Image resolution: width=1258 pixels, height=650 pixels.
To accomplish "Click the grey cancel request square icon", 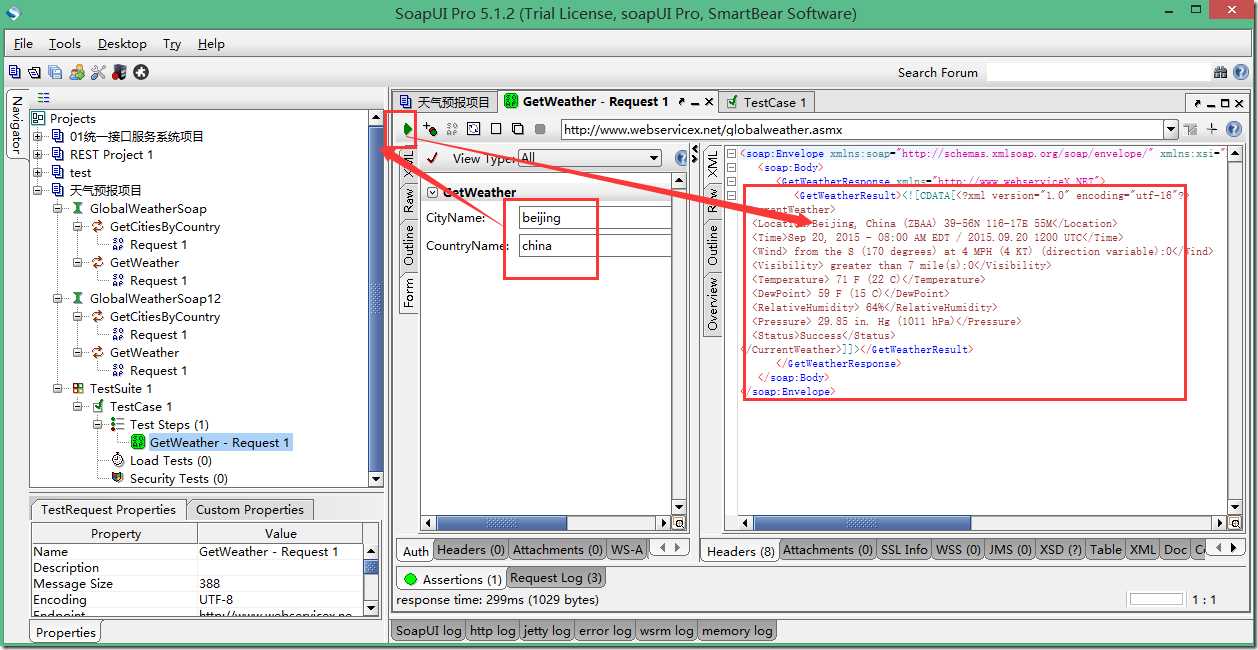I will pos(540,129).
